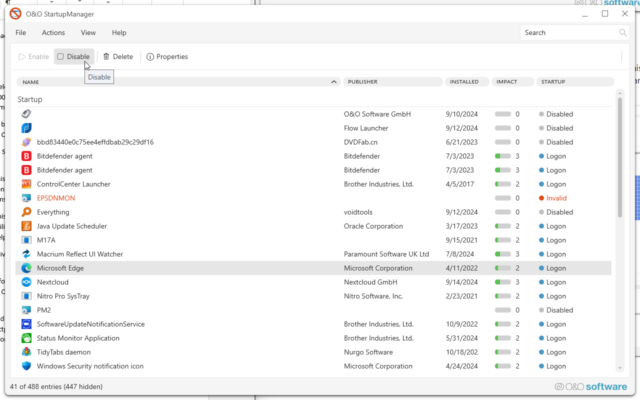Screen dimensions: 640x400
Task: Click the list's vertical scrollbar thumb
Action: 620,157
